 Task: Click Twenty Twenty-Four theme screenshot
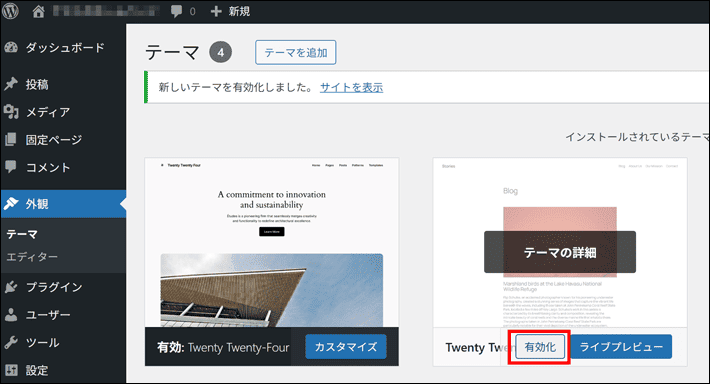click(x=272, y=242)
